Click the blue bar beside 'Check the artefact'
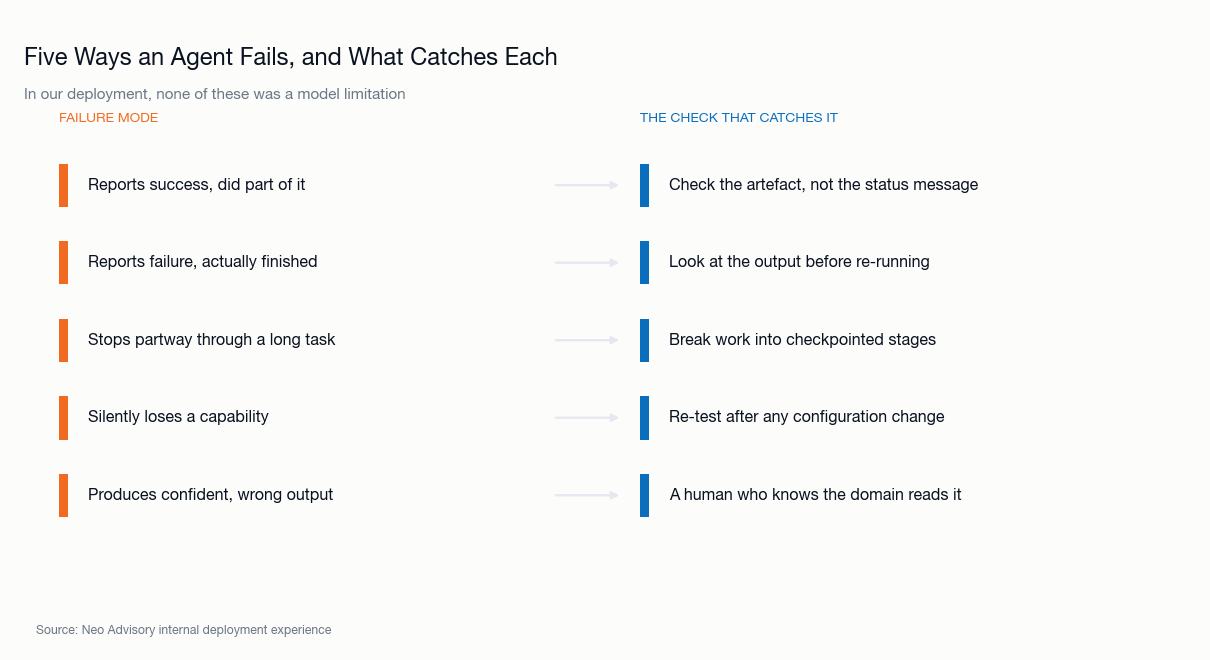The width and height of the screenshot is (1210, 660). pos(644,185)
